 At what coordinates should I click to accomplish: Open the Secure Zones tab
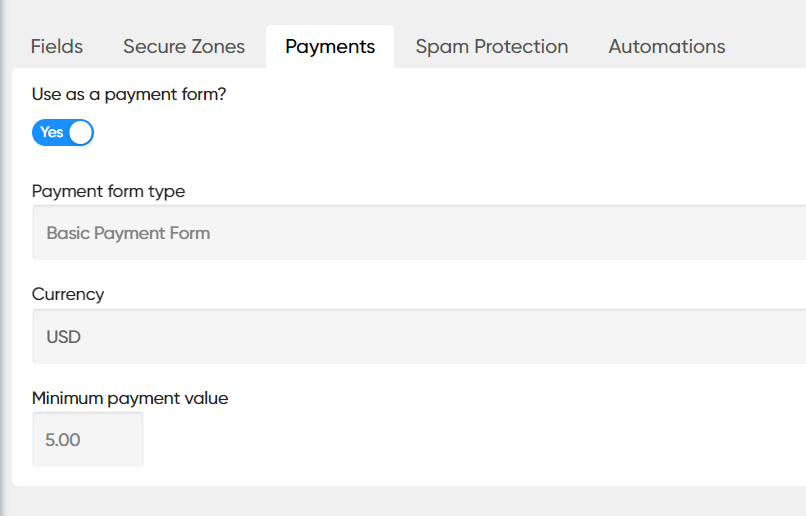tap(184, 47)
